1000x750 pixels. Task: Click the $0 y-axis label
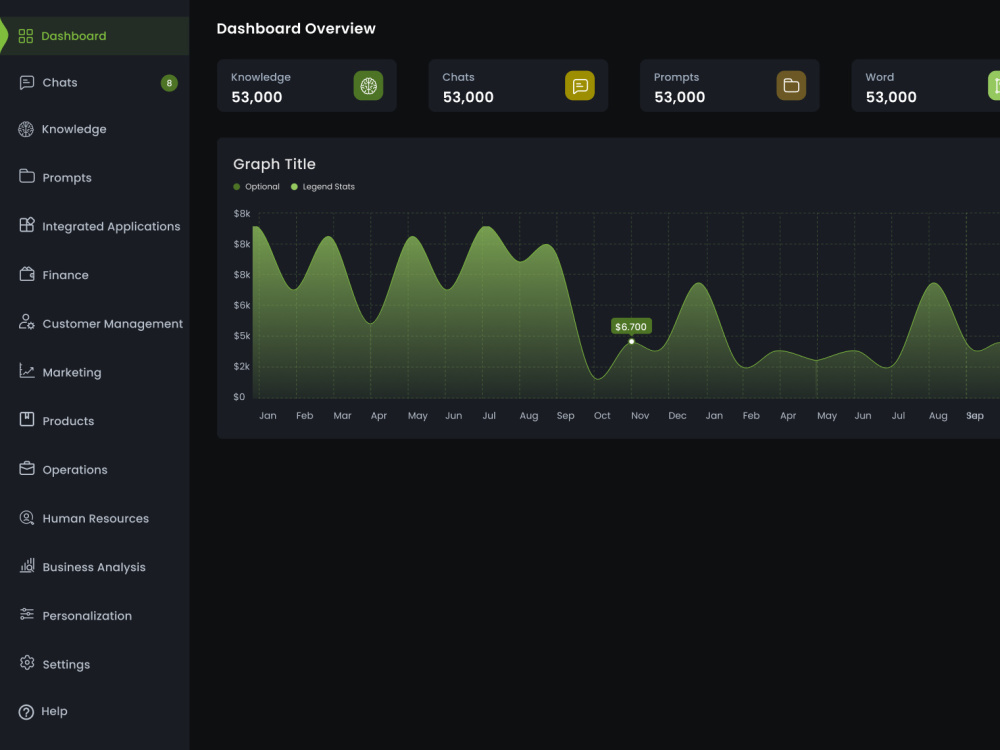click(x=239, y=397)
